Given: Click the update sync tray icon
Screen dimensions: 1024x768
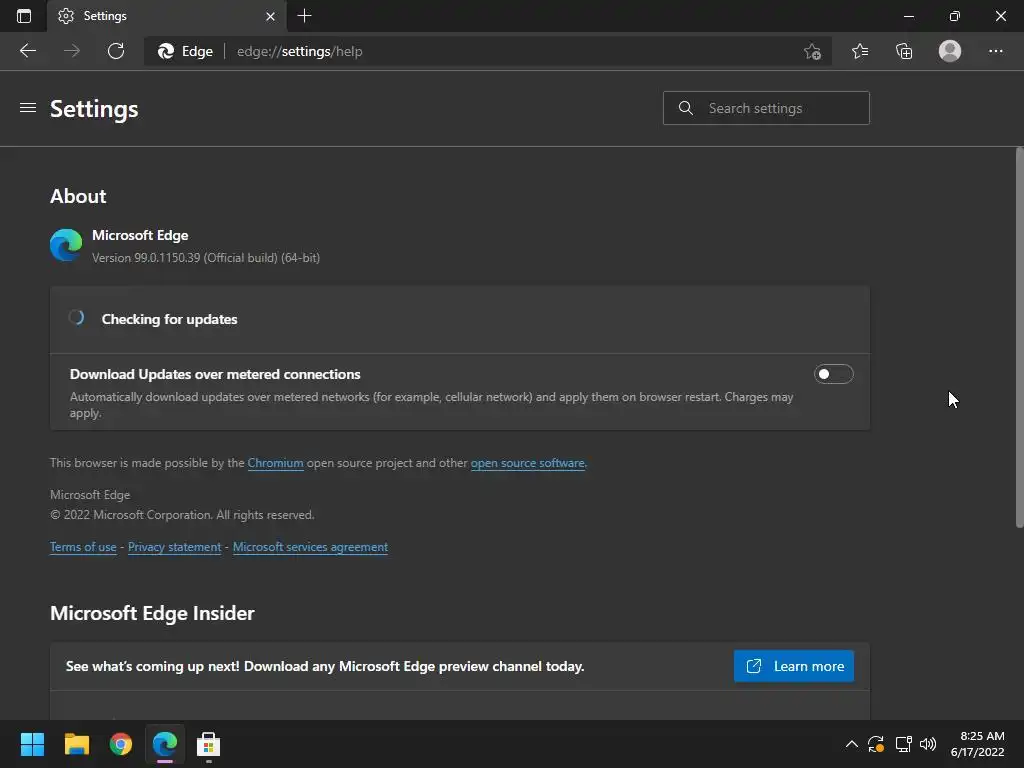Looking at the screenshot, I should [876, 744].
